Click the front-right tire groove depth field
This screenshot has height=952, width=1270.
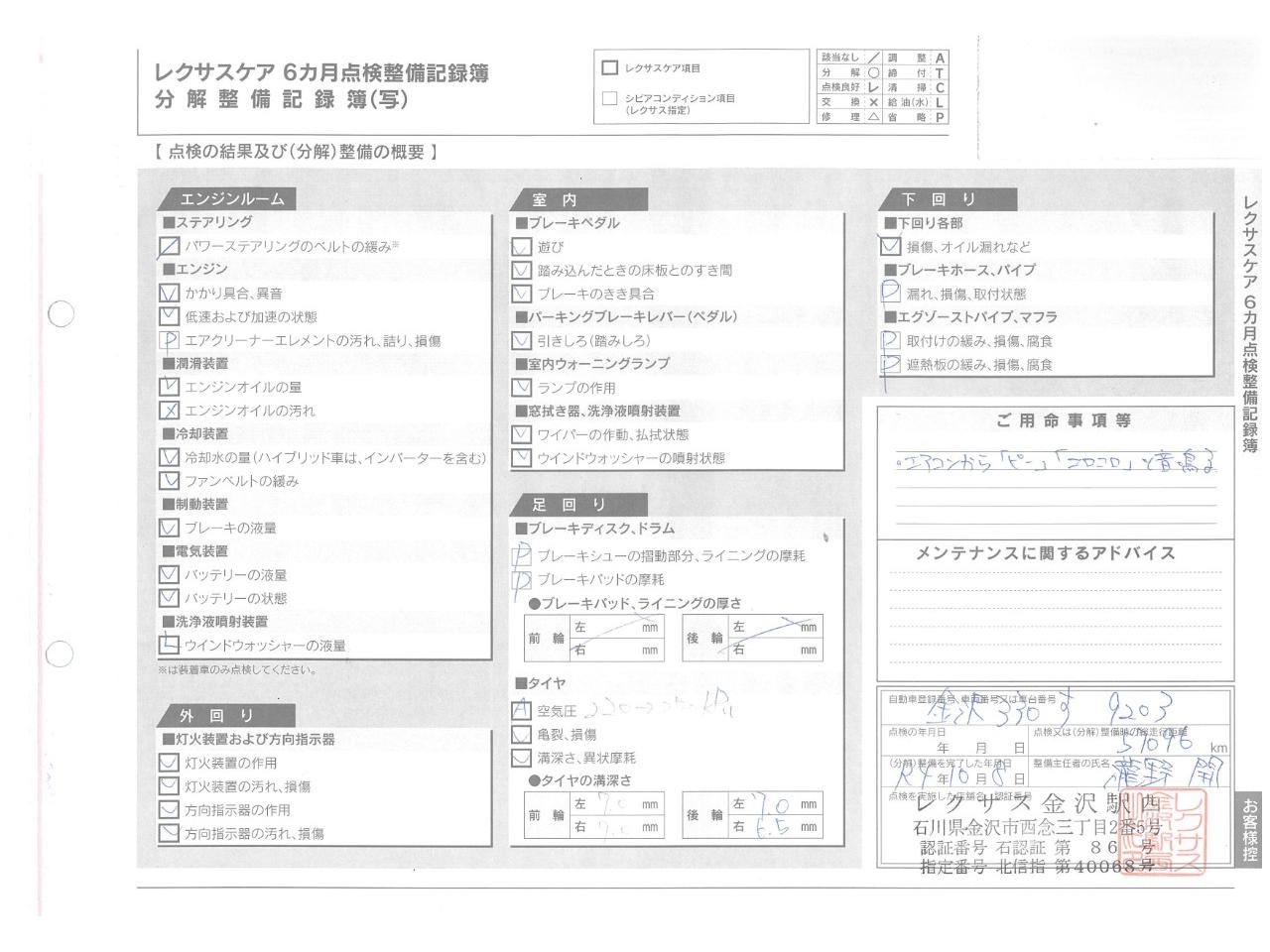pyautogui.click(x=616, y=827)
